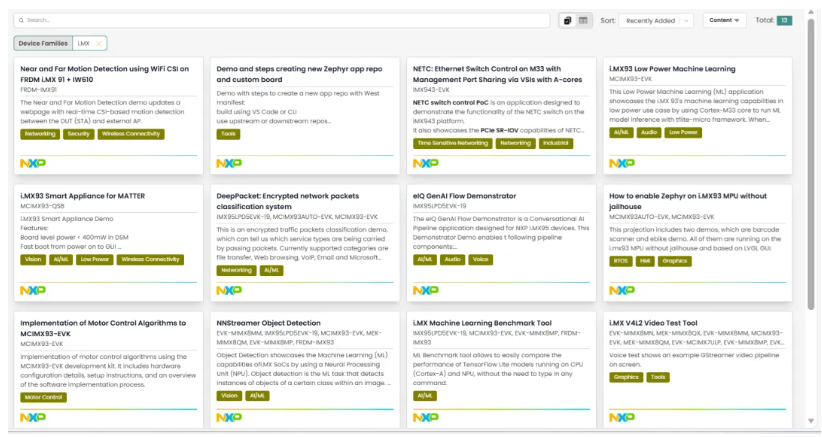The width and height of the screenshot is (822, 437).
Task: Click AI/ML tag on DeepPacket card
Action: (272, 271)
